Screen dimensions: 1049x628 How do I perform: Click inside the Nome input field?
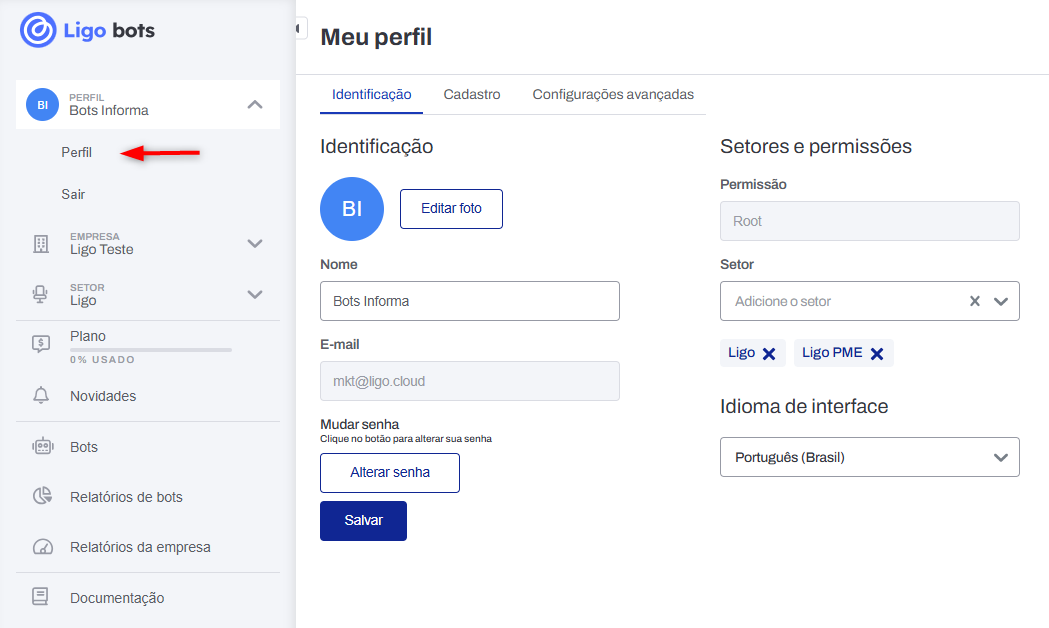tap(469, 301)
